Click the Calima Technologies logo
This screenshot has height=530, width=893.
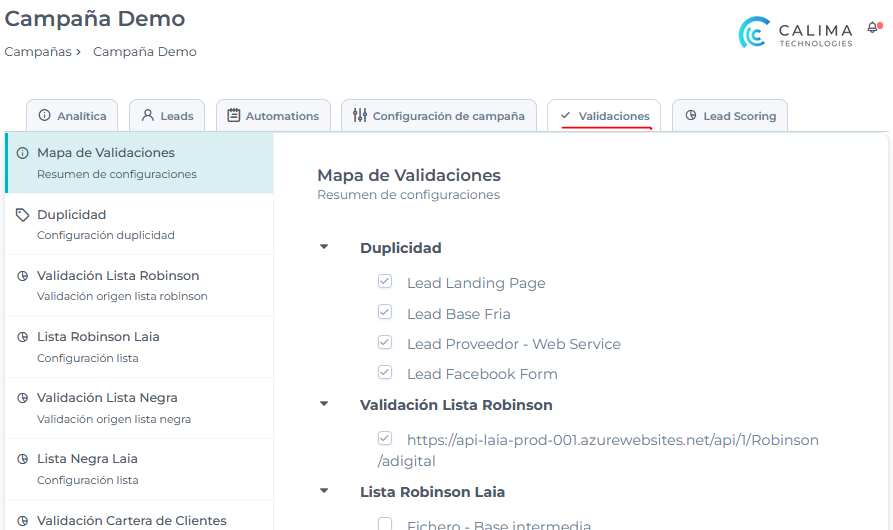tap(796, 32)
